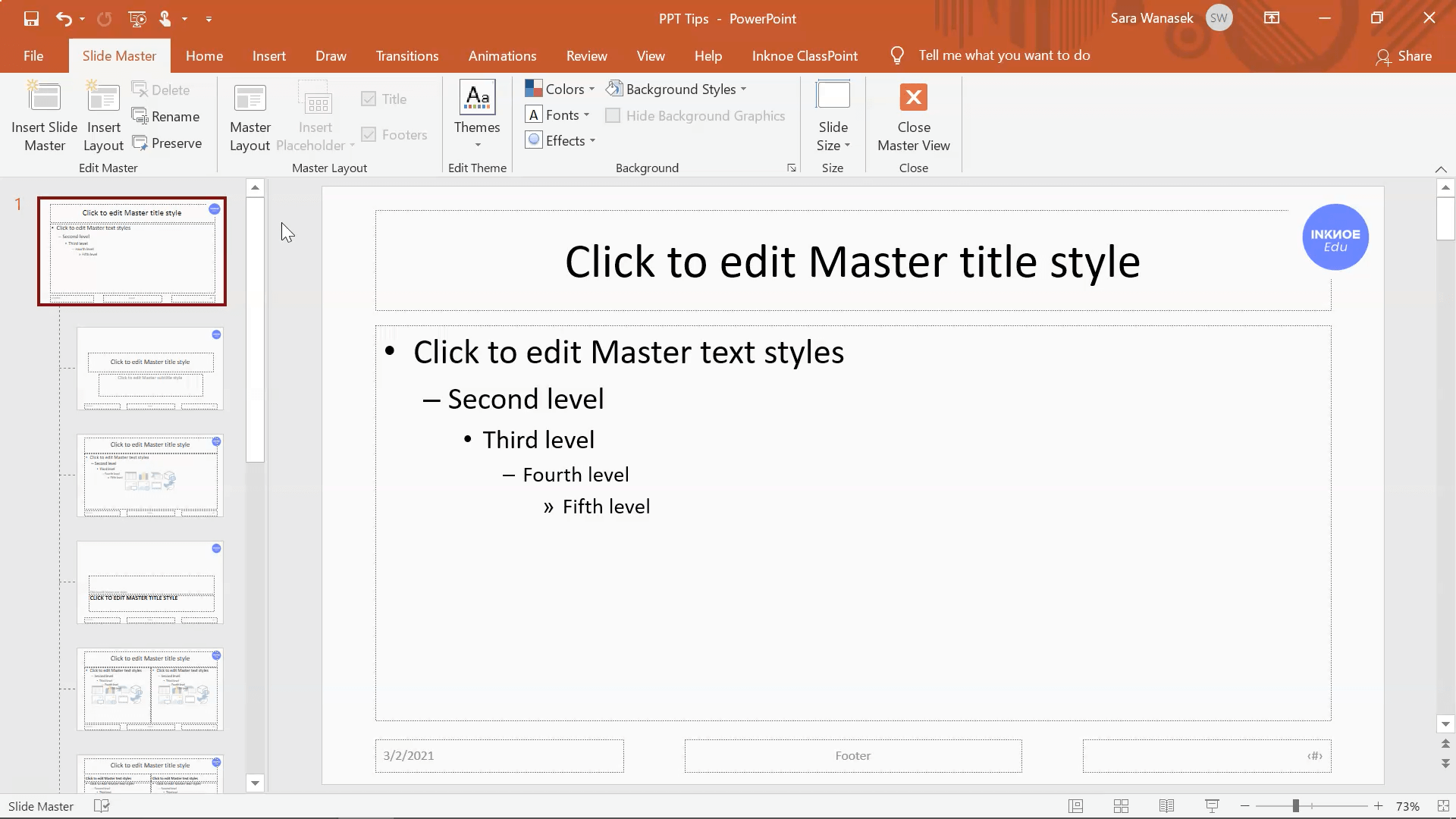Image resolution: width=1456 pixels, height=819 pixels.
Task: Open the Background settings expander
Action: click(x=792, y=168)
